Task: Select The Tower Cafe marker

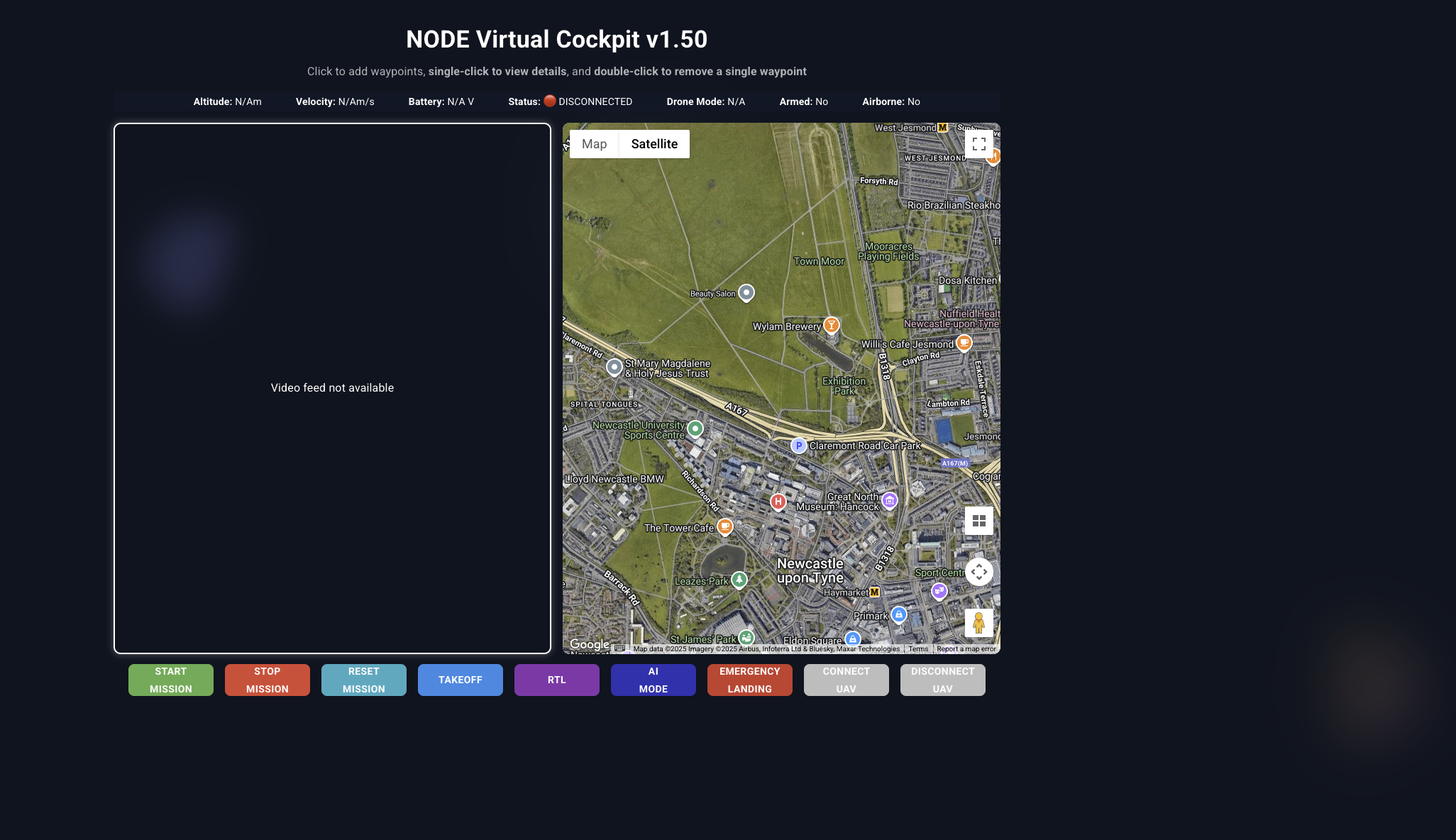Action: point(724,526)
